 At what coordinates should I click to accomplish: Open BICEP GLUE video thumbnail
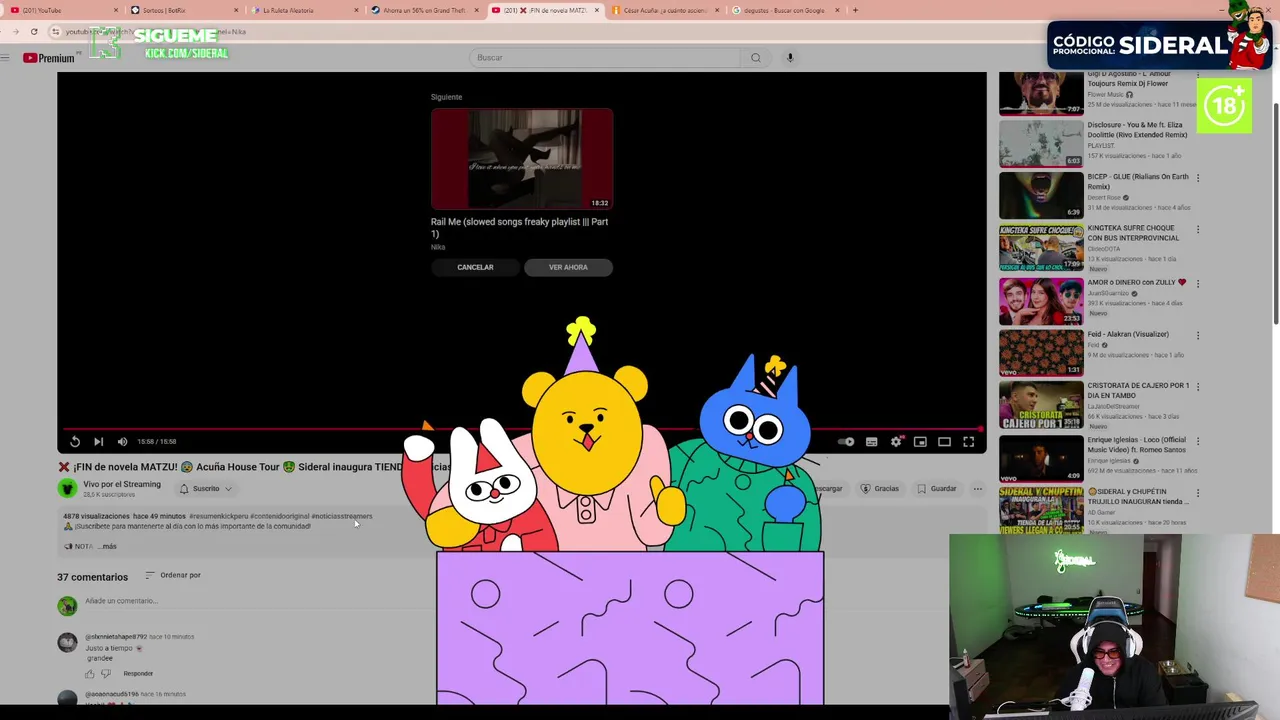pos(1041,195)
